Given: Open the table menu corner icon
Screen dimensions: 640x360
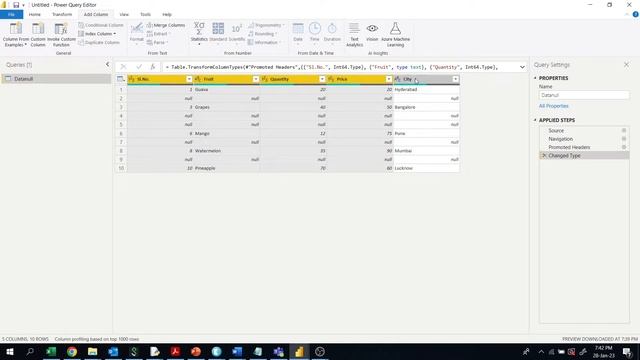Looking at the screenshot, I should pos(121,79).
